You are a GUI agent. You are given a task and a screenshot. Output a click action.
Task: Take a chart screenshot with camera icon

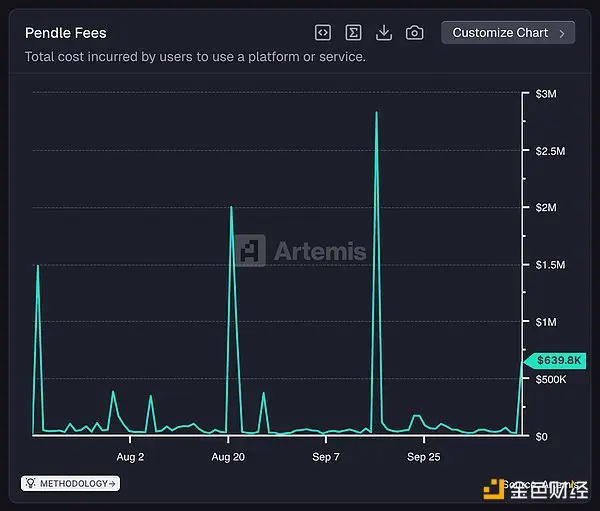click(x=414, y=33)
